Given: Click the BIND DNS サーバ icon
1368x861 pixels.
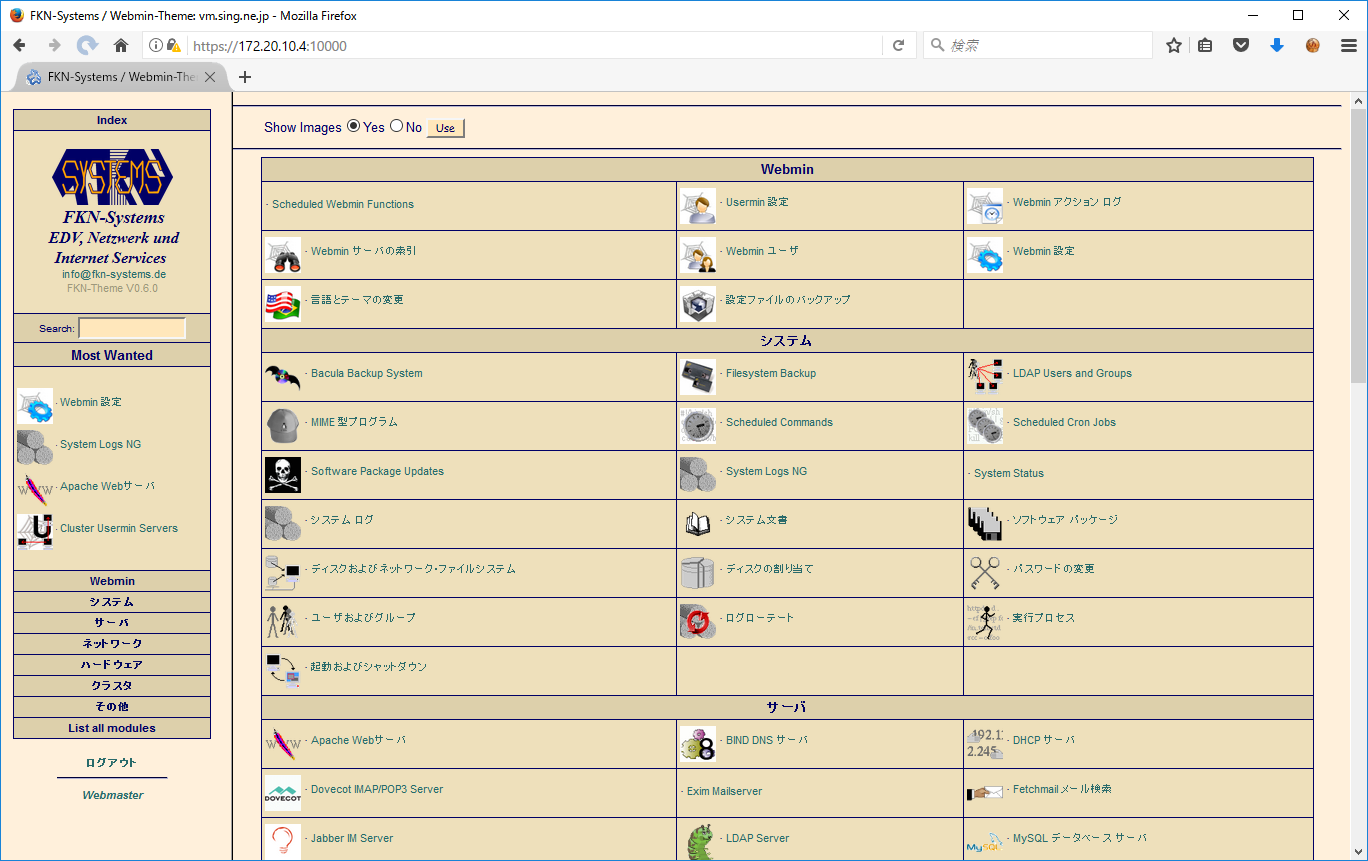Looking at the screenshot, I should click(x=698, y=745).
